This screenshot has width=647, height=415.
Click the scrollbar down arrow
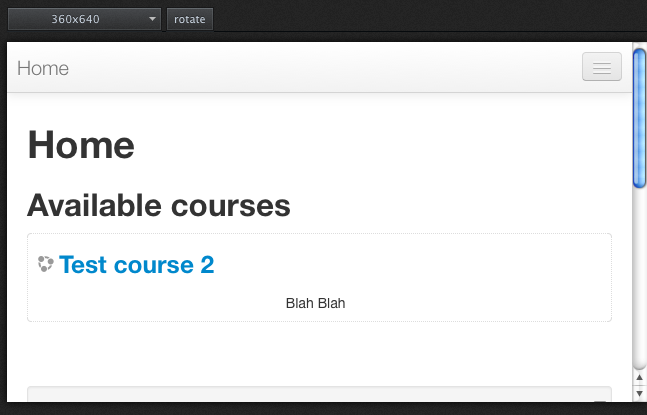(639, 393)
